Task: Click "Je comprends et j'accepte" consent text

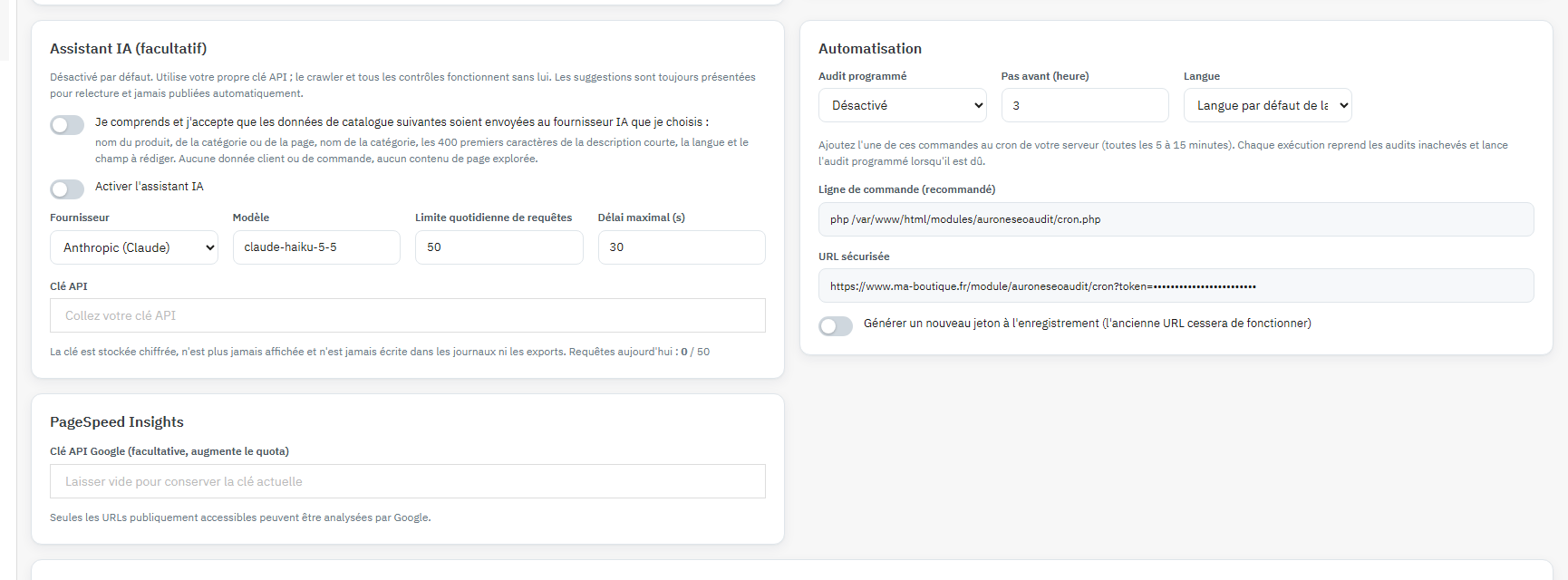Action: tap(402, 122)
